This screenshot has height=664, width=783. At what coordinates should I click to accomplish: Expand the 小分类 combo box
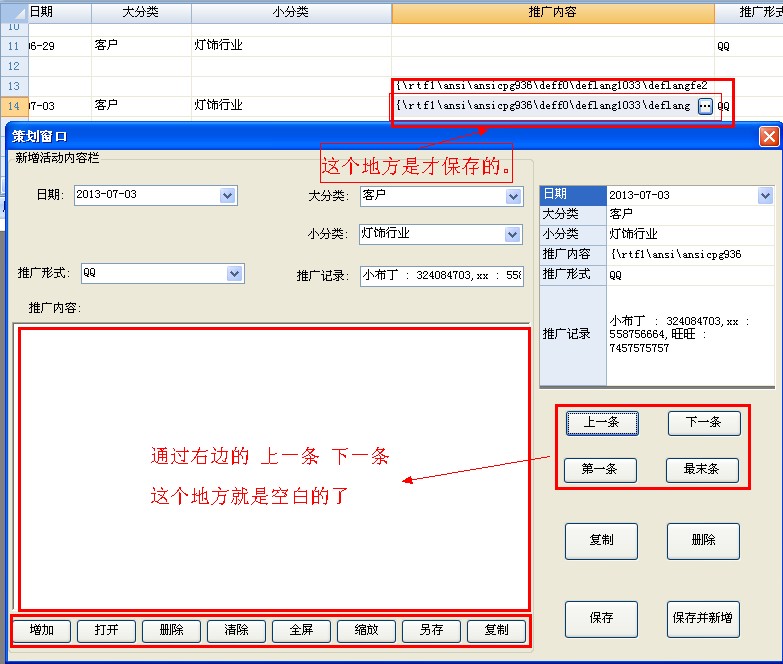[x=513, y=235]
